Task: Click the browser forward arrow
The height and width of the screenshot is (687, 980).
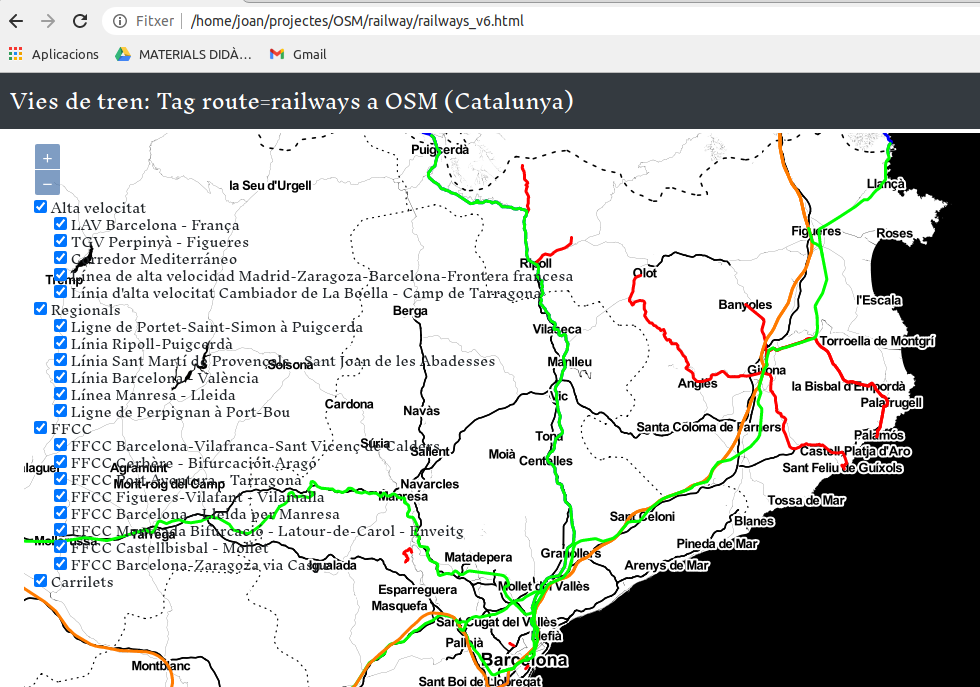Action: tap(47, 21)
